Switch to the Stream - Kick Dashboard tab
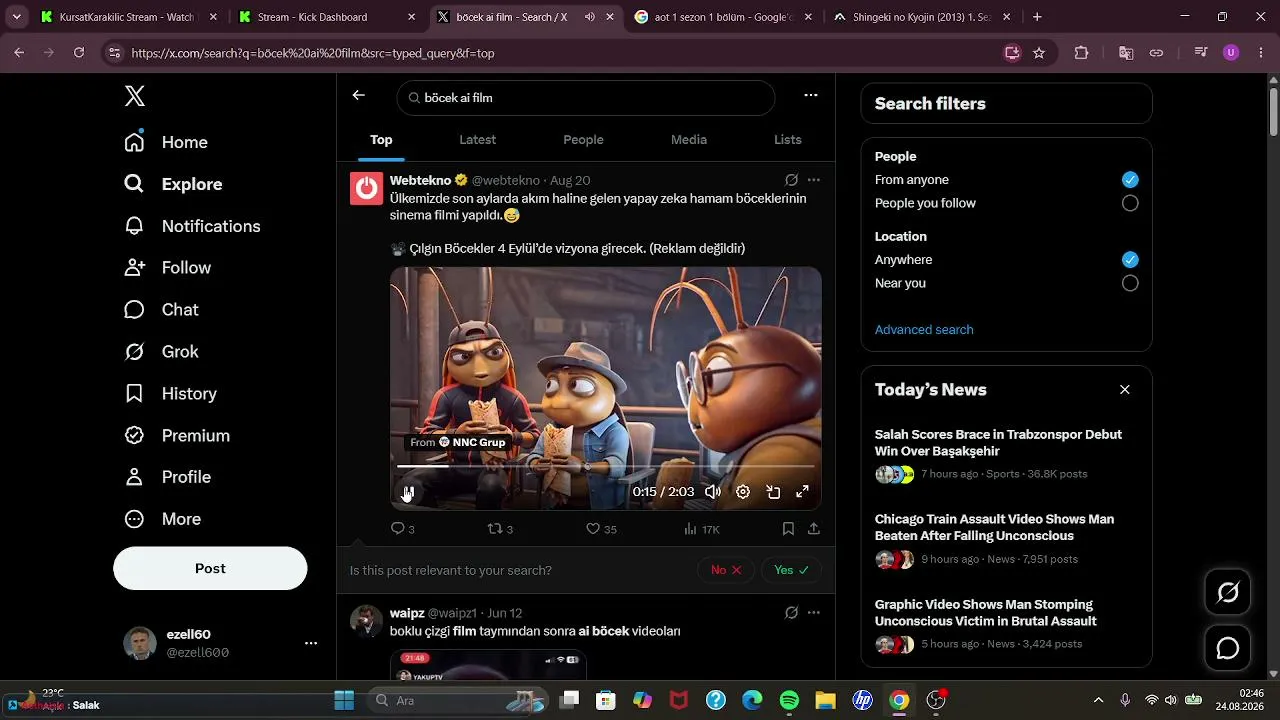The image size is (1280, 720). 327,17
